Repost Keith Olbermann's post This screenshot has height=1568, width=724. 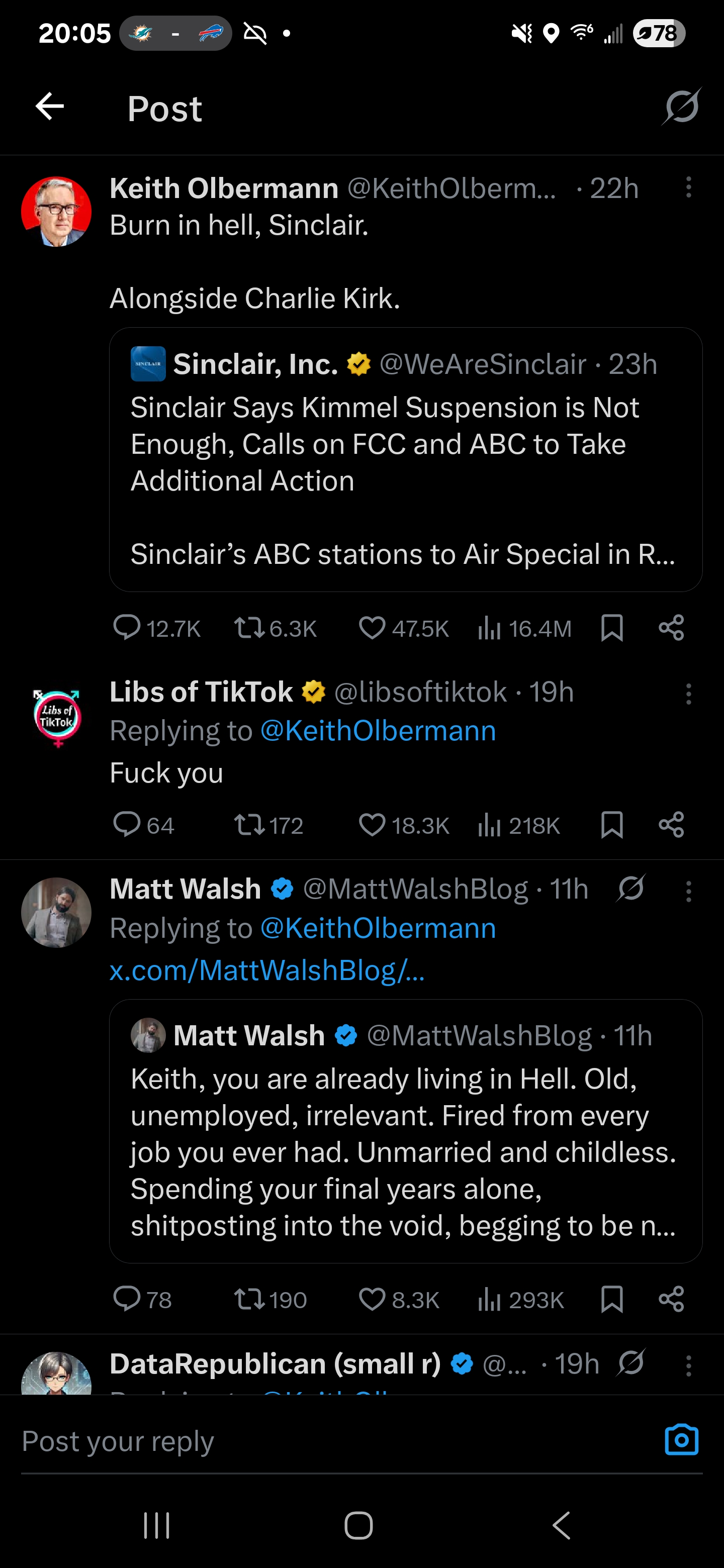(249, 628)
